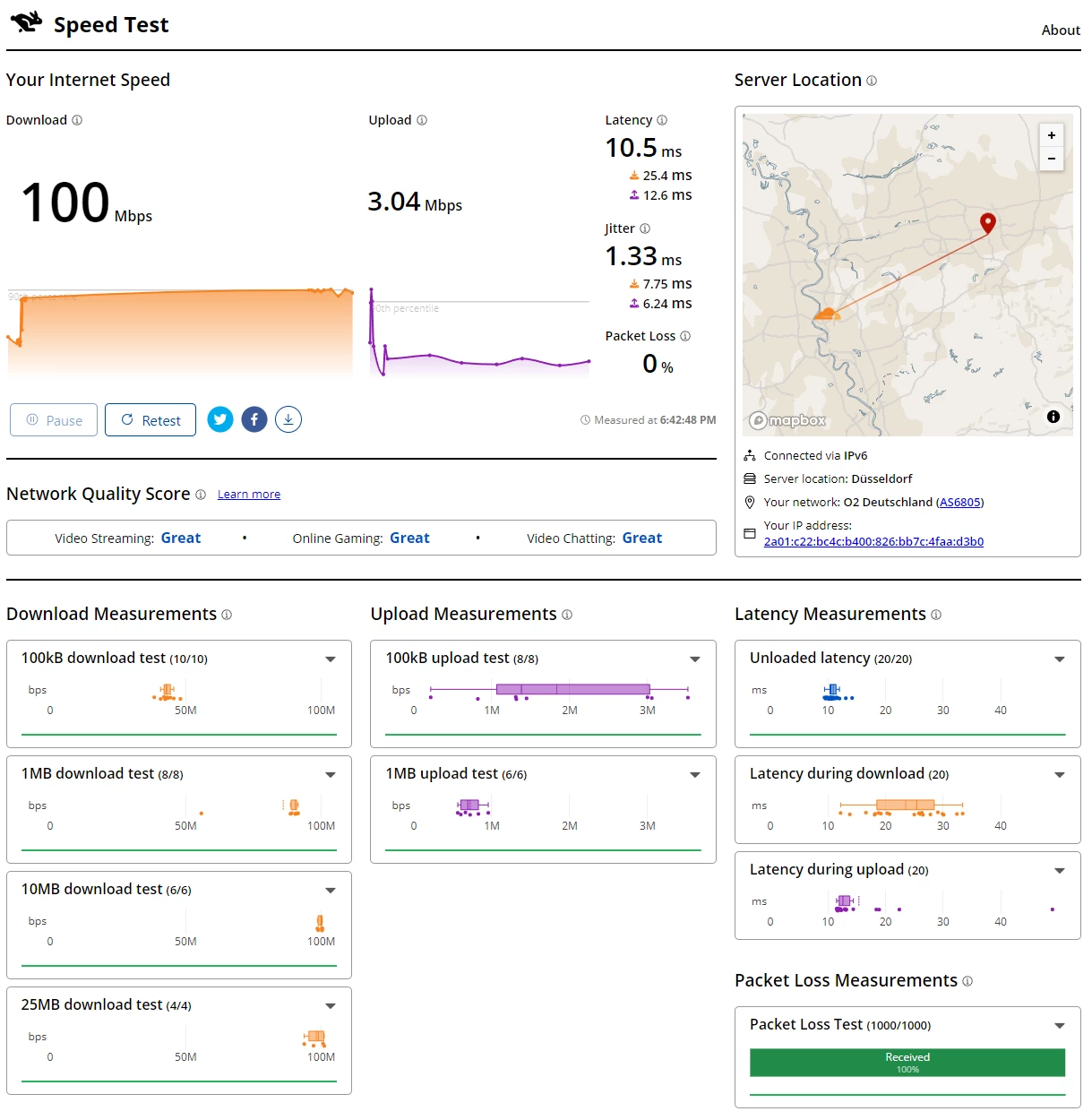Open the Download Measurements info icon
This screenshot has width=1092, height=1120.
(x=227, y=615)
